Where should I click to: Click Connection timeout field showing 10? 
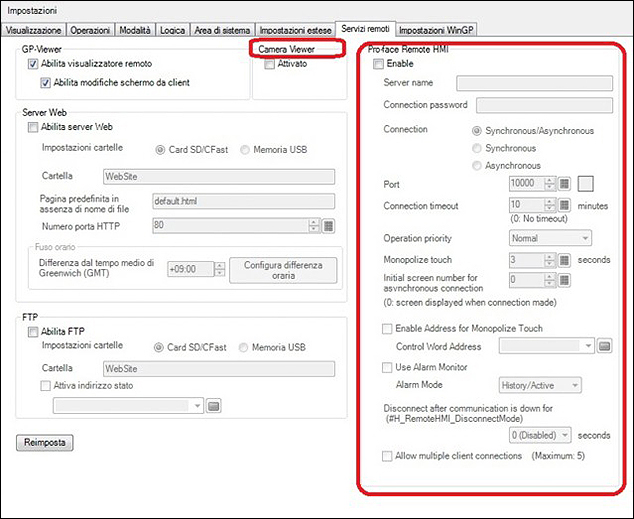(x=526, y=205)
